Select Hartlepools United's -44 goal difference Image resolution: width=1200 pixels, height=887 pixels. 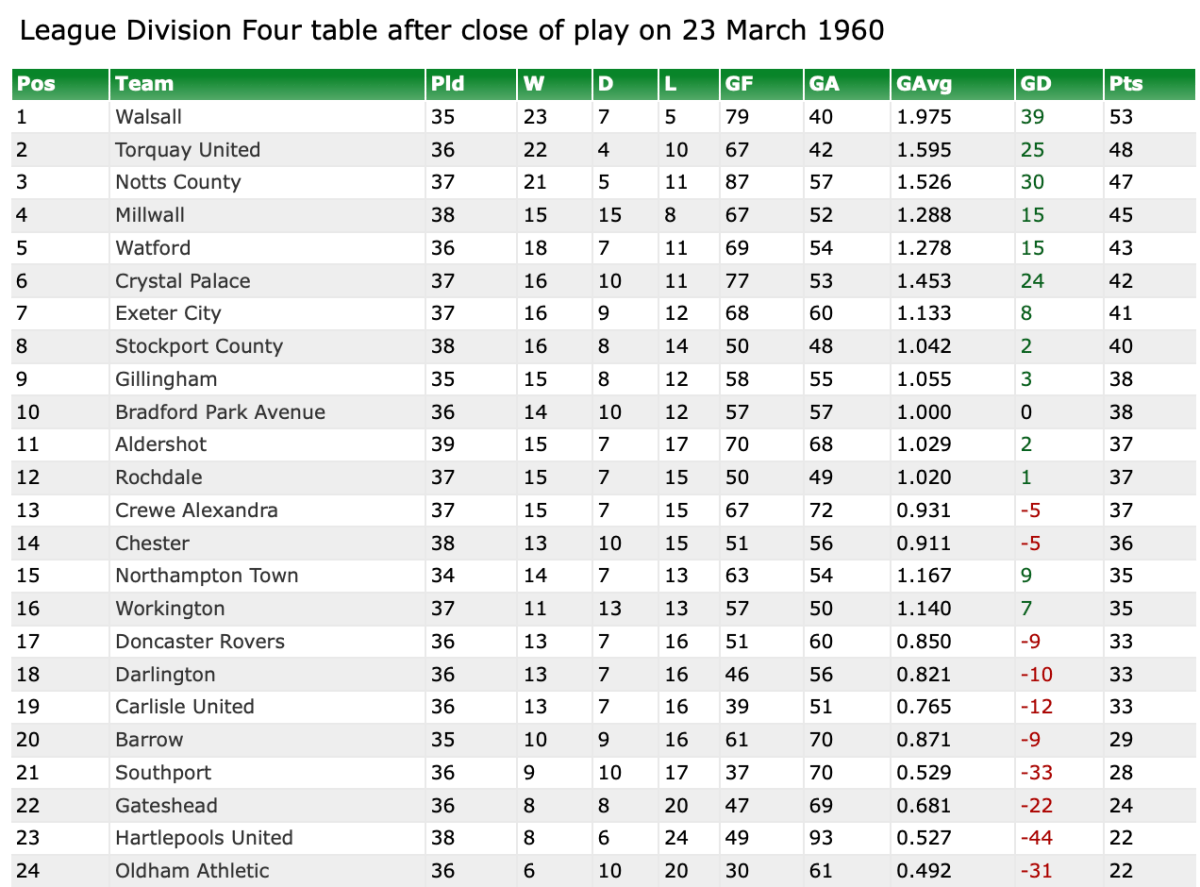(1035, 838)
